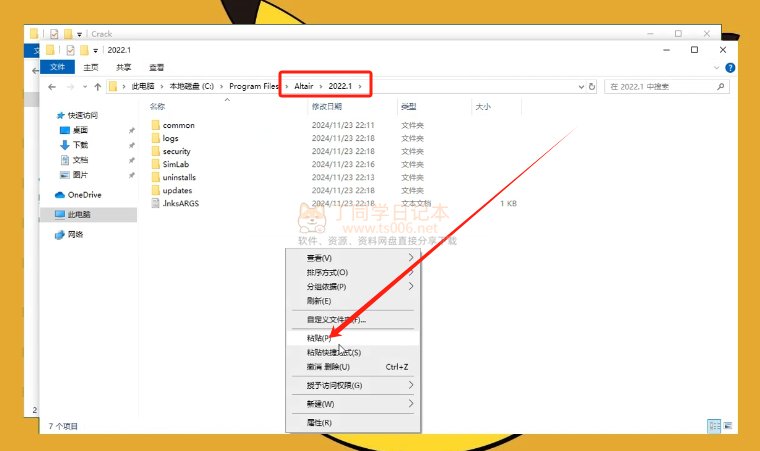Click the modified date of the common folder
This screenshot has width=760, height=451.
click(343, 125)
